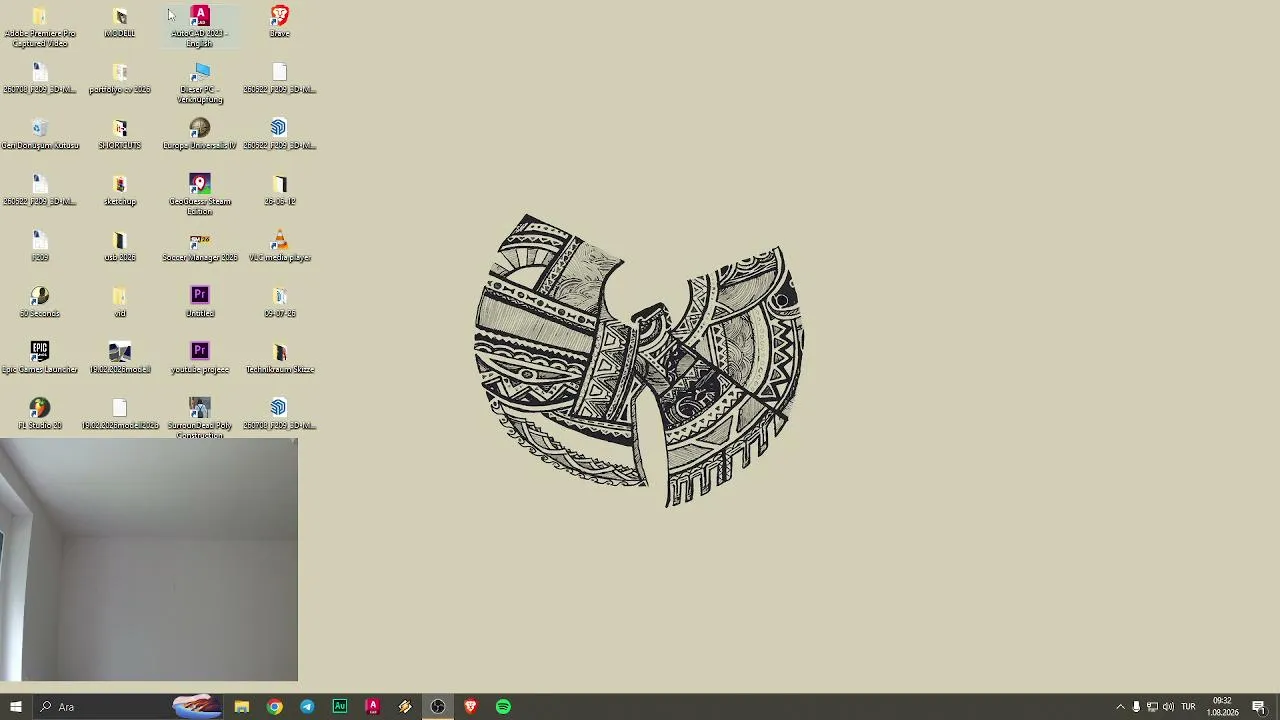Open the TUR input language switcher
This screenshot has height=720, width=1280.
[1189, 707]
